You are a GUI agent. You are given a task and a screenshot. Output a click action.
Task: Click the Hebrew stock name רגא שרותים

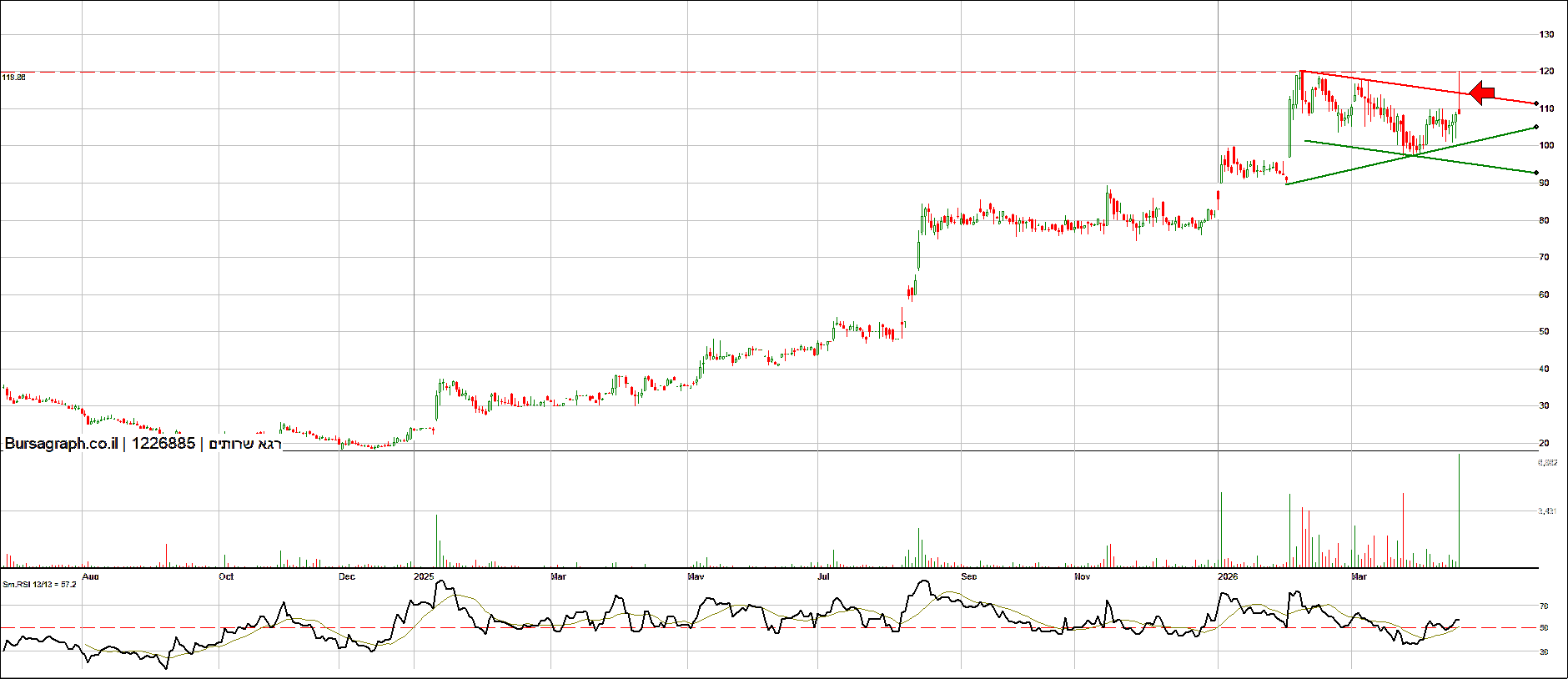tap(245, 444)
